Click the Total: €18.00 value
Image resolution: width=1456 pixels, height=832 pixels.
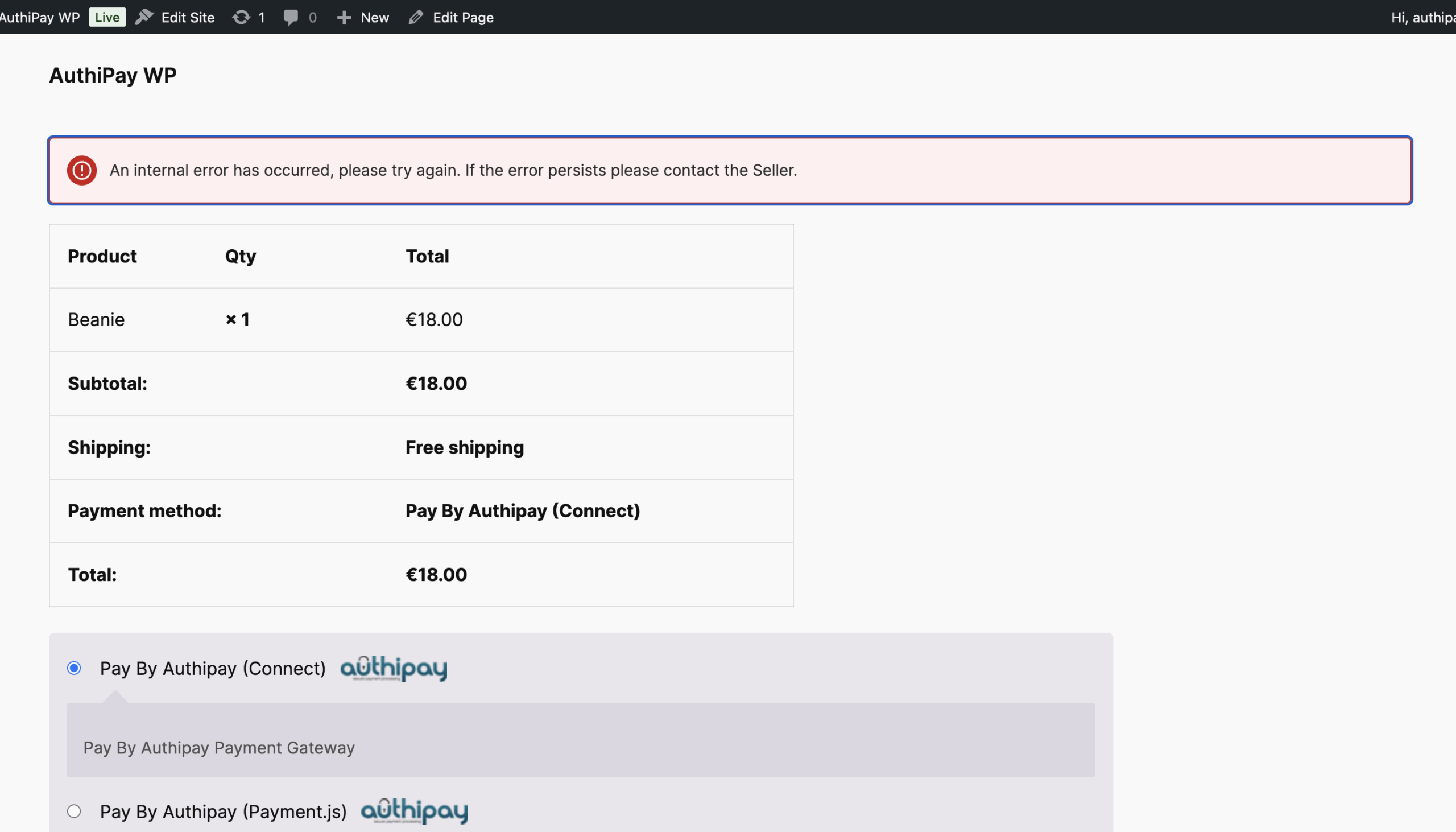(x=436, y=575)
